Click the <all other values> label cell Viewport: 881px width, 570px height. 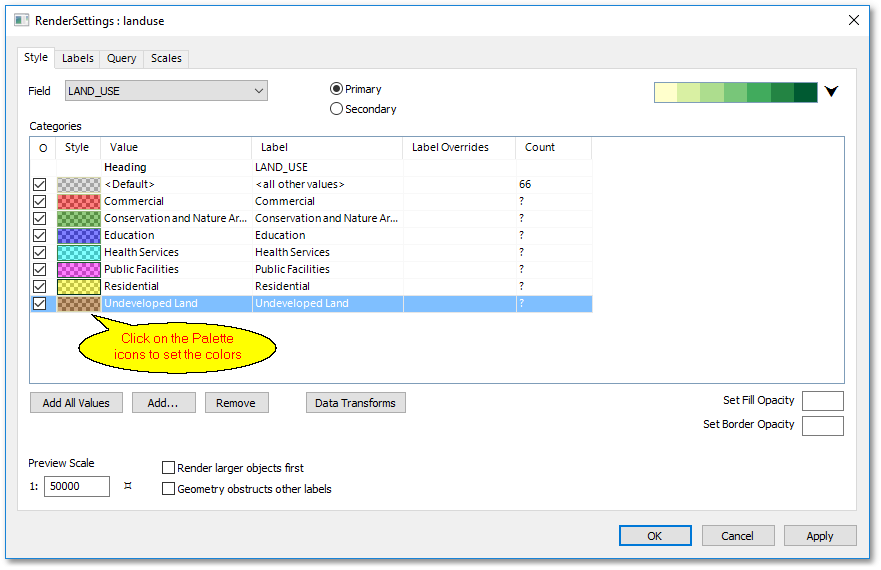click(x=328, y=184)
